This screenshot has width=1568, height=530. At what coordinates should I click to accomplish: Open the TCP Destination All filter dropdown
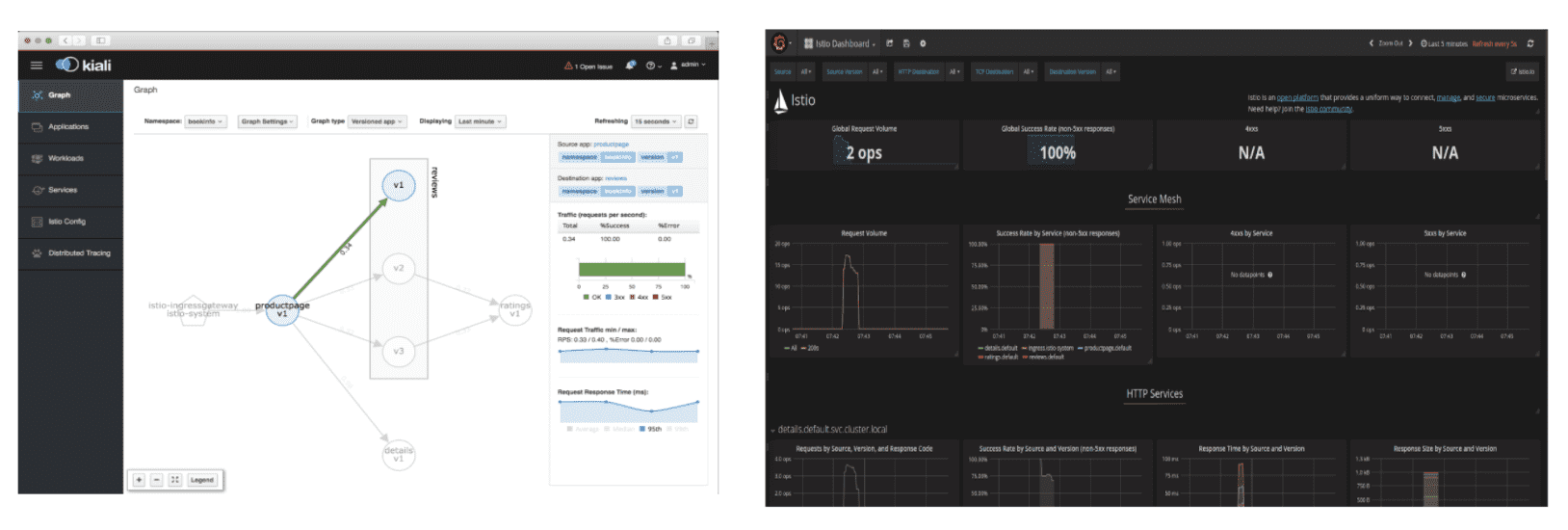pyautogui.click(x=1029, y=71)
